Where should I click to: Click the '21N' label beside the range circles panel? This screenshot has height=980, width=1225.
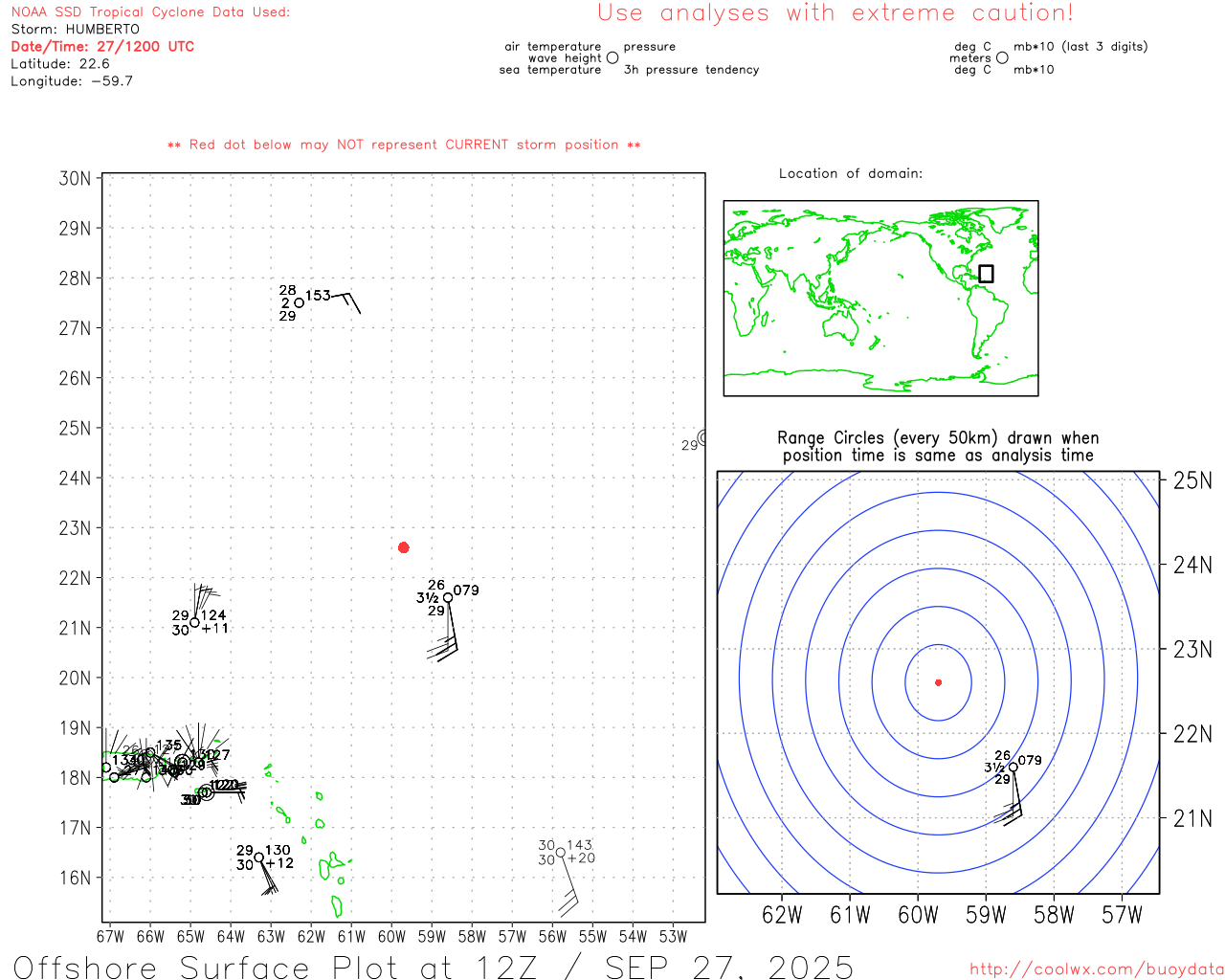(1192, 818)
